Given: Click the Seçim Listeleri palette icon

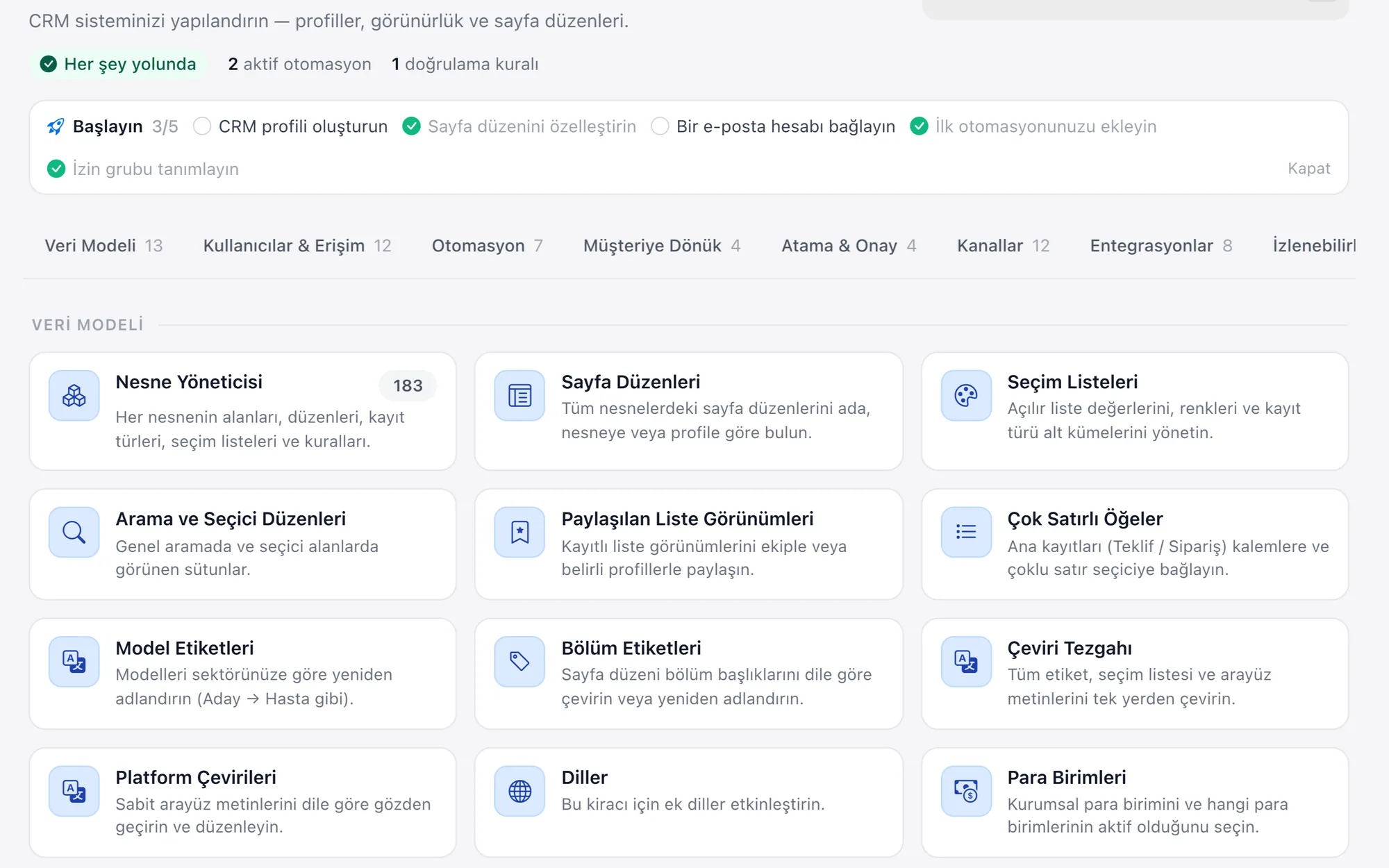Looking at the screenshot, I should (966, 396).
